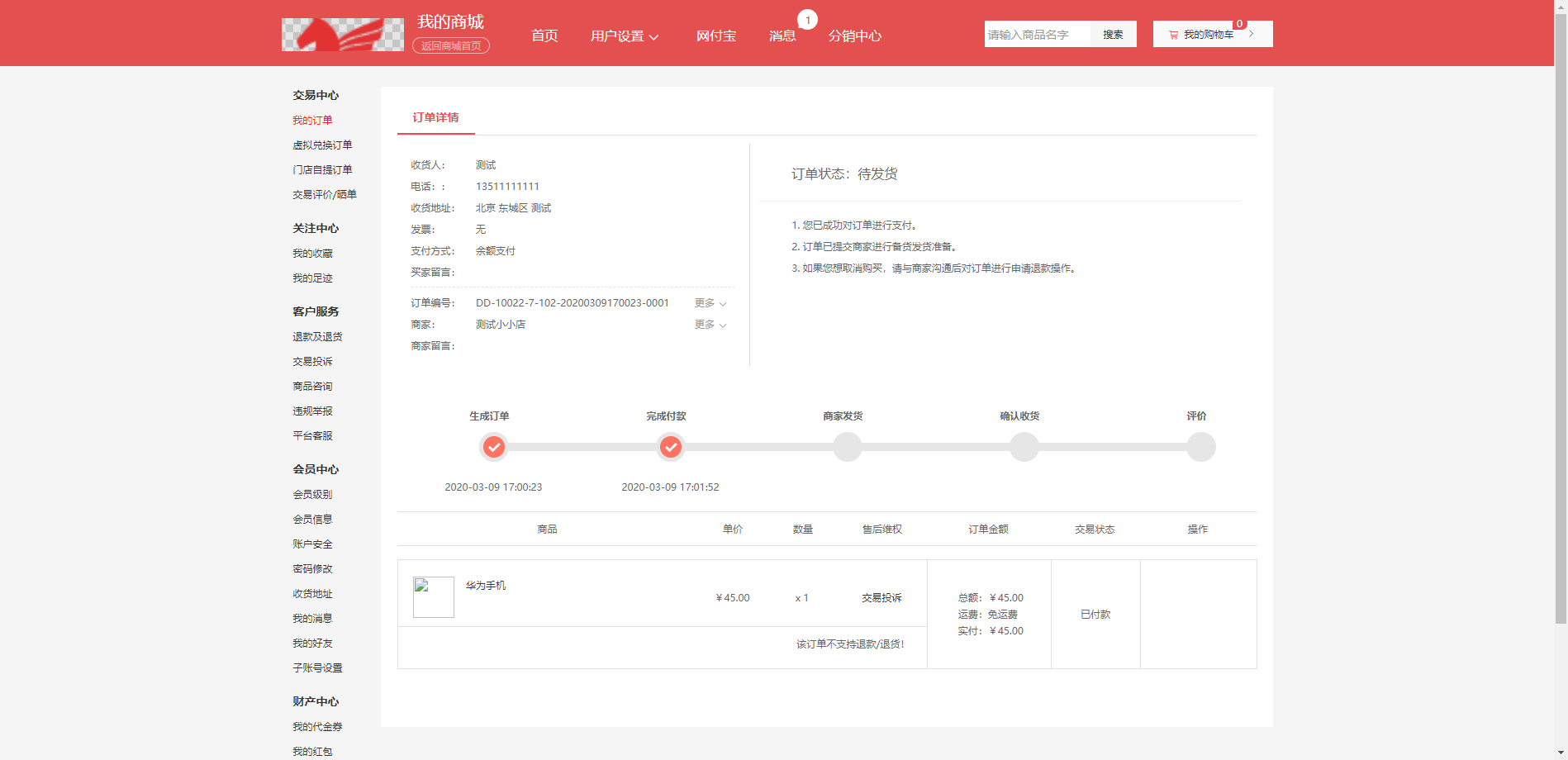Viewport: 1568px width, 760px height.
Task: Open the message notification badge showing 1
Action: (807, 20)
